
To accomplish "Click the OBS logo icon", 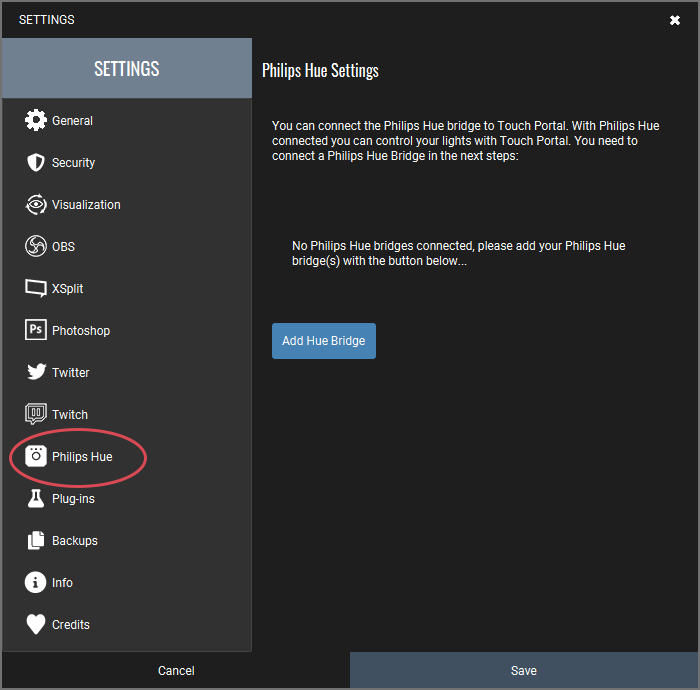I will (36, 247).
